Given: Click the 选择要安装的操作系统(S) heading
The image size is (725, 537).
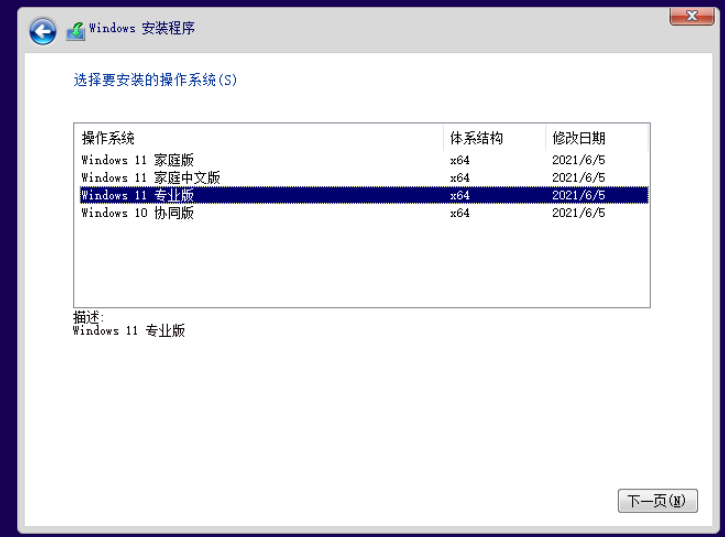Looking at the screenshot, I should (156, 80).
